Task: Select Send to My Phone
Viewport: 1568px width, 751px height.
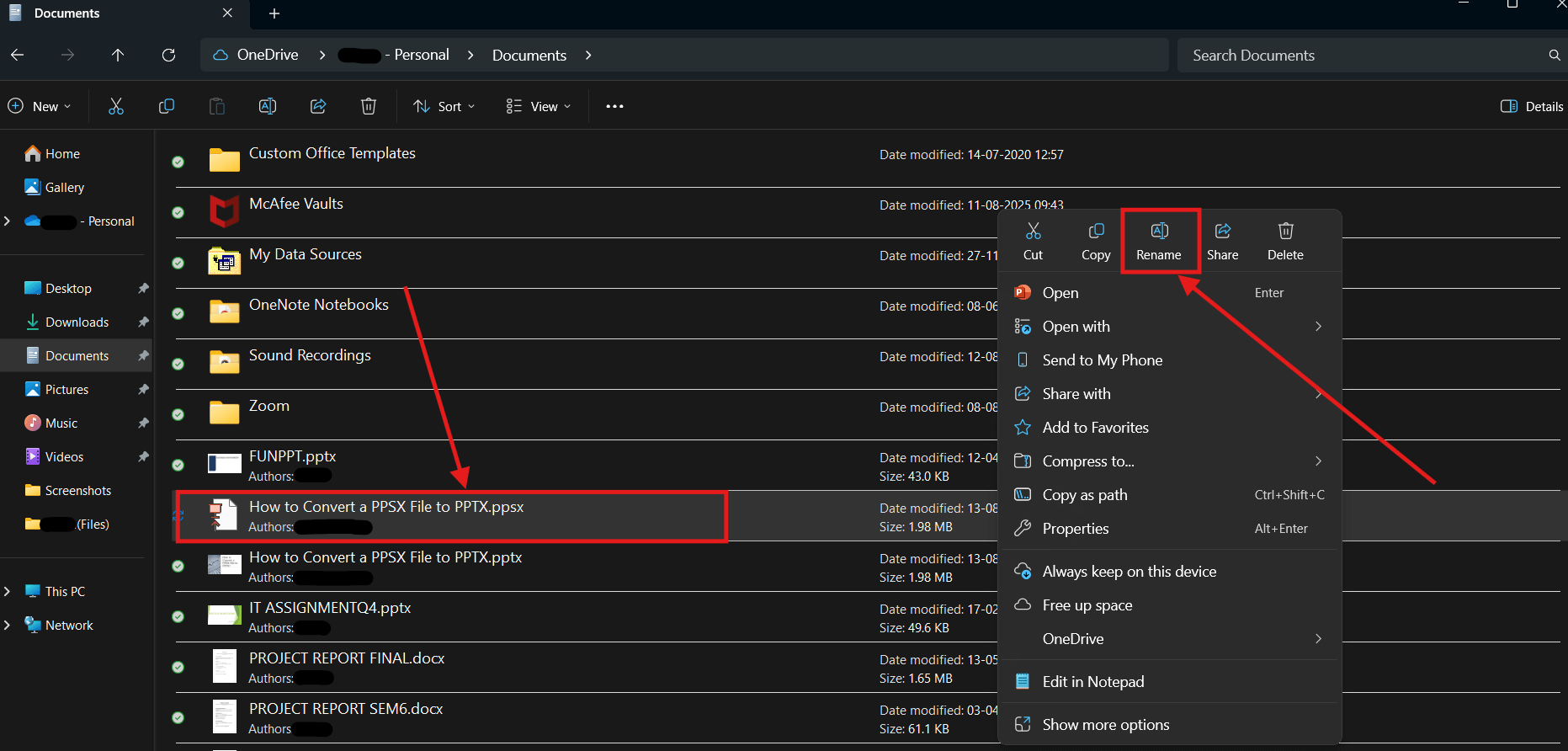Action: click(x=1169, y=360)
